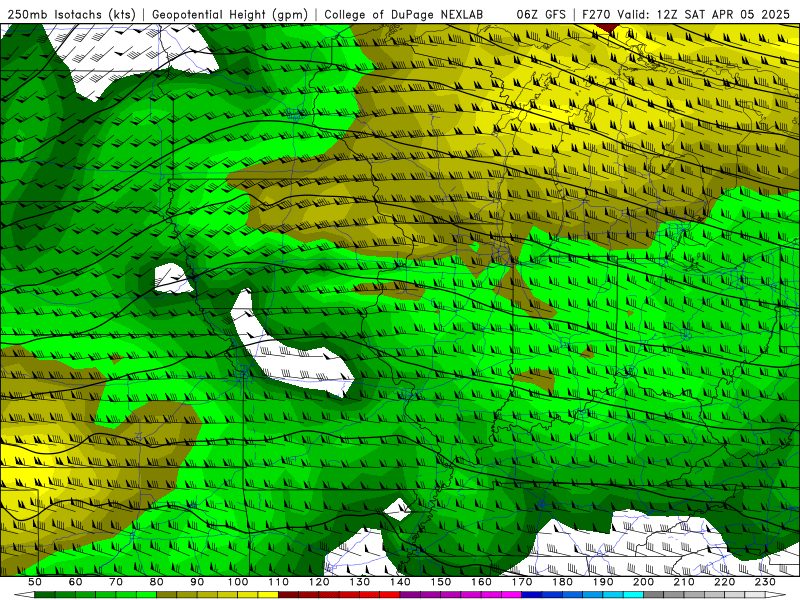Screen dimensions: 800x600
Task: Click the '60' value on the color scale
Action: point(75,582)
